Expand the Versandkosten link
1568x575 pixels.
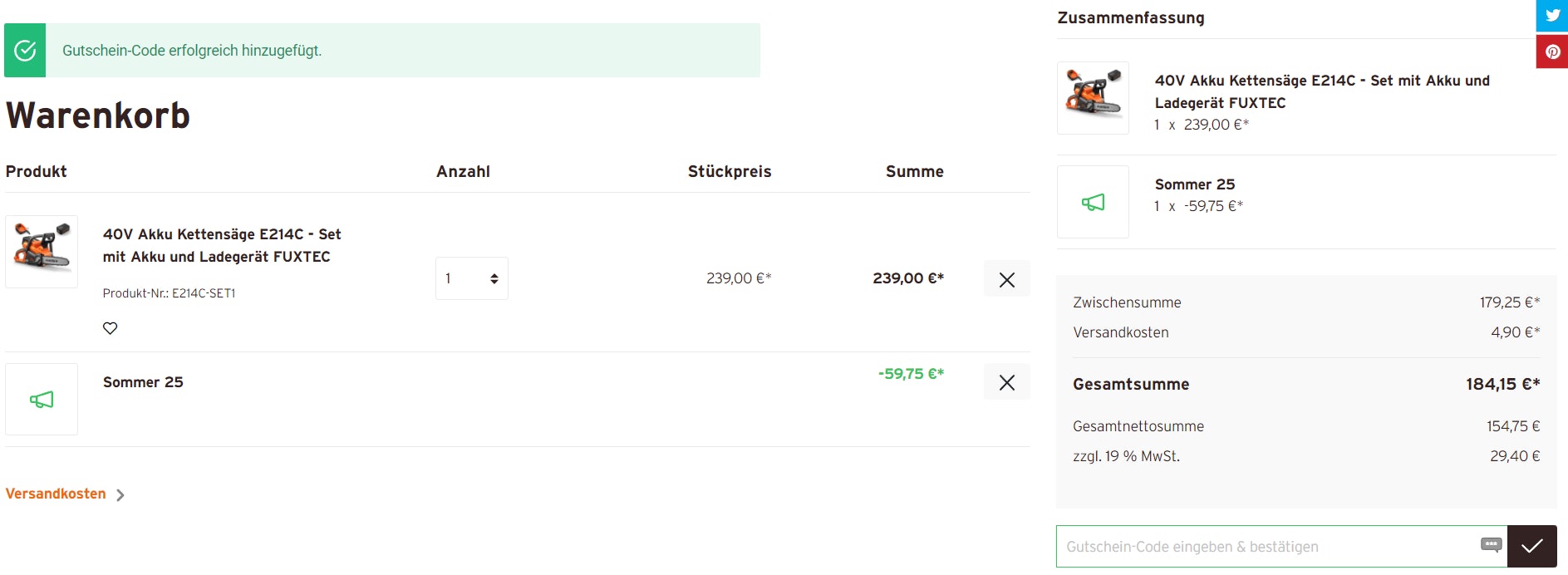coord(56,494)
